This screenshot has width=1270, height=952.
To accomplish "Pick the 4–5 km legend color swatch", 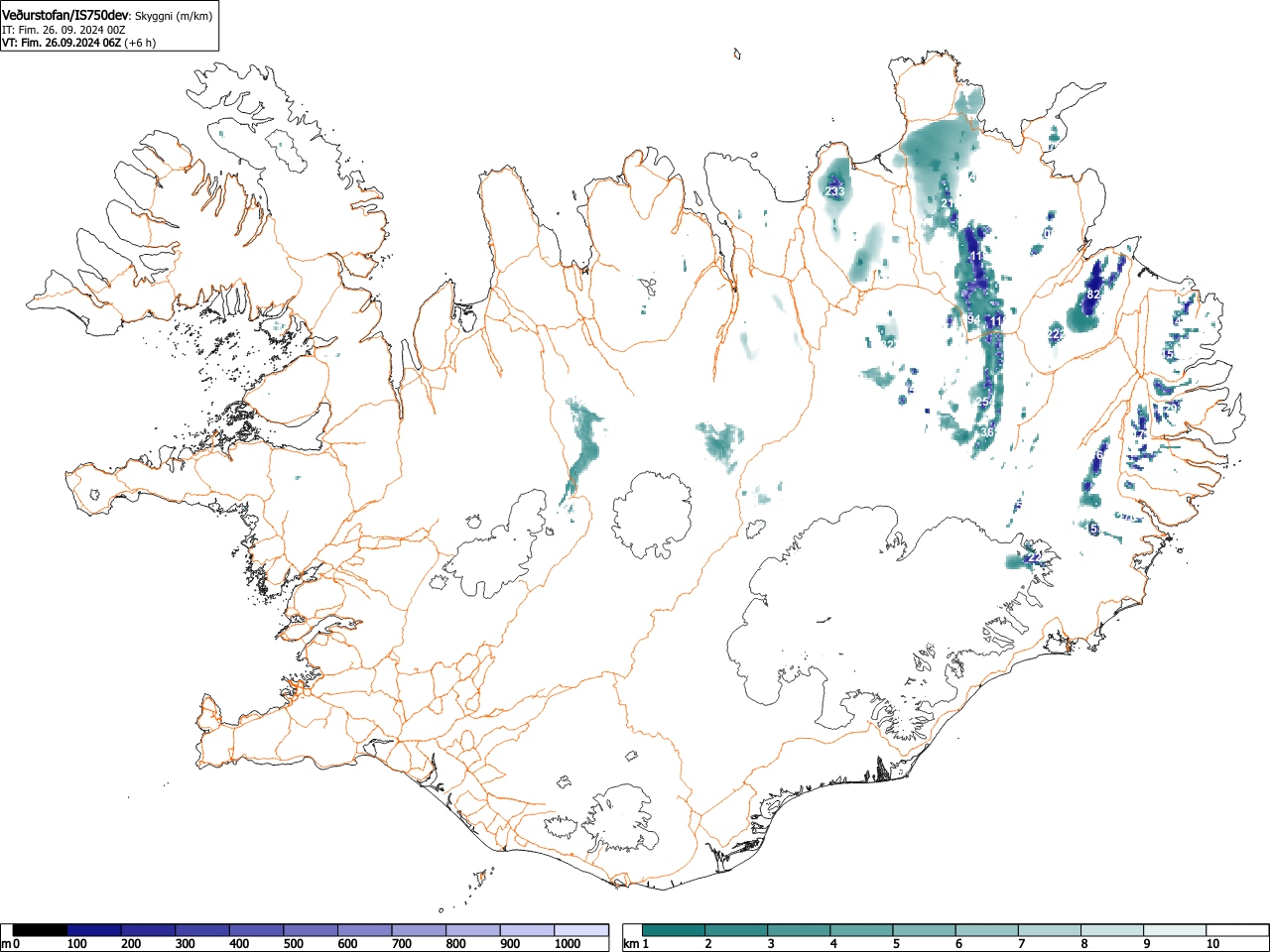I will pyautogui.click(x=862, y=930).
